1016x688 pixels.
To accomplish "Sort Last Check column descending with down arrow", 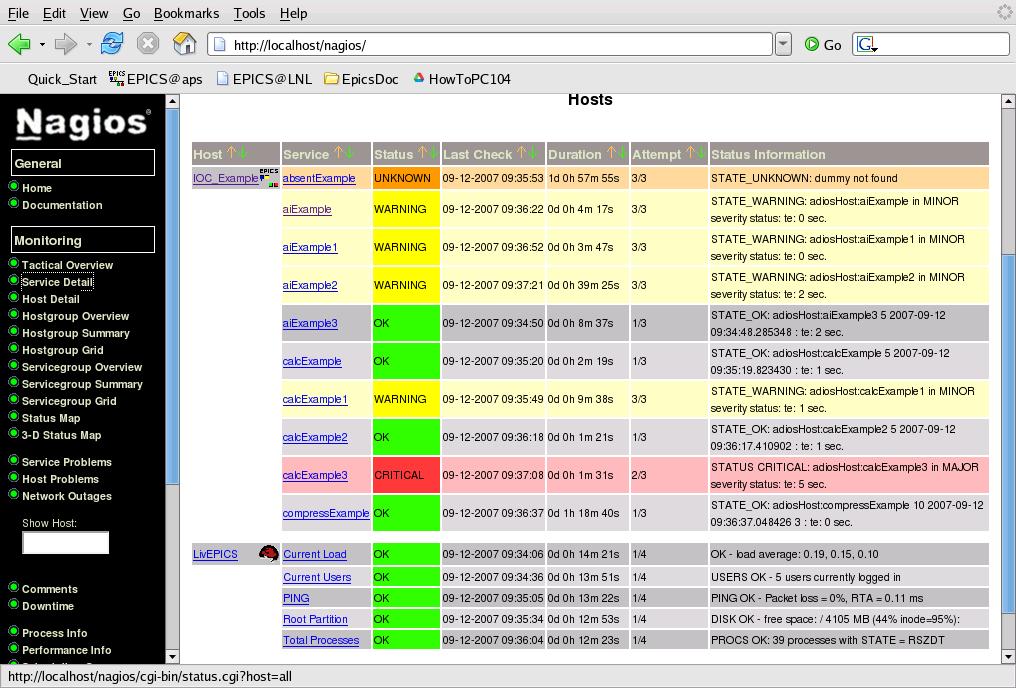I will point(533,153).
